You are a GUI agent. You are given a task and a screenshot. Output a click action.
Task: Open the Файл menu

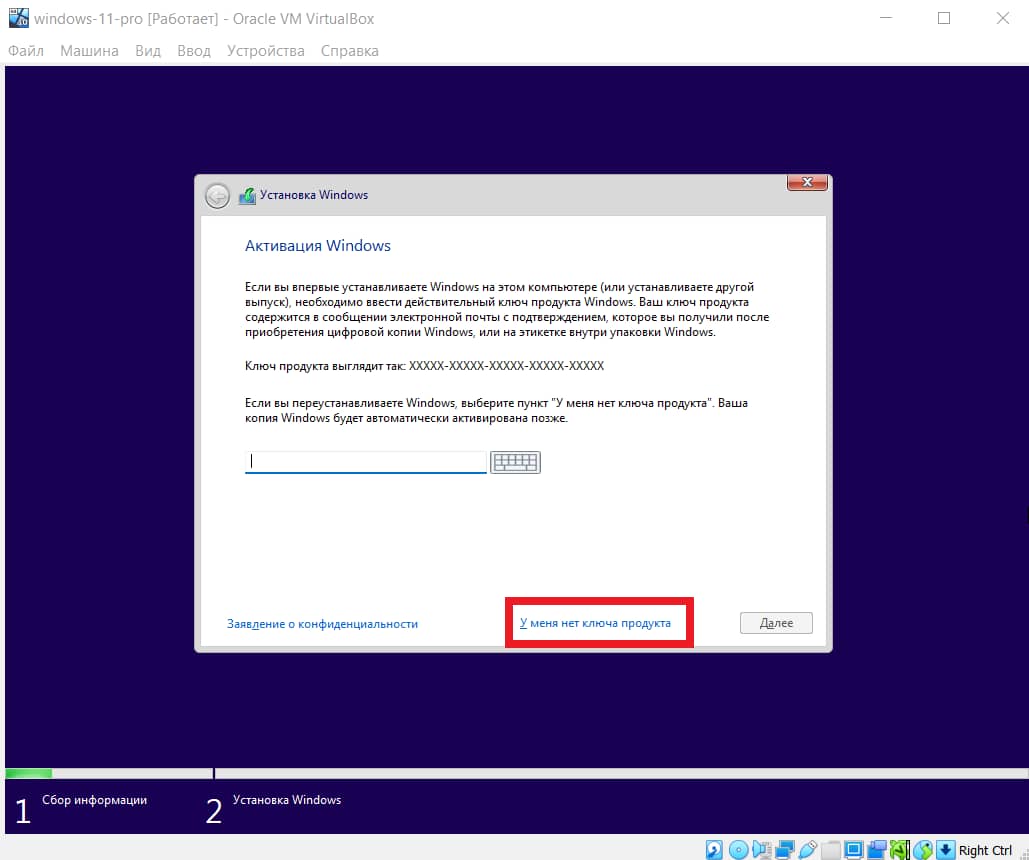click(26, 51)
